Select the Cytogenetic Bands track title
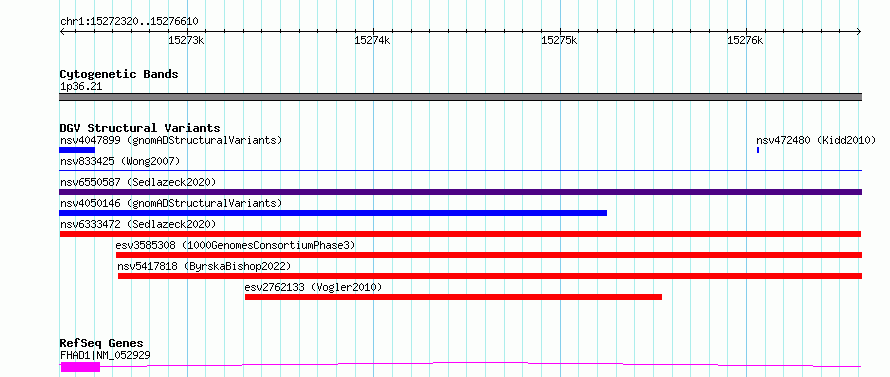This screenshot has height=377, width=890. tap(119, 74)
